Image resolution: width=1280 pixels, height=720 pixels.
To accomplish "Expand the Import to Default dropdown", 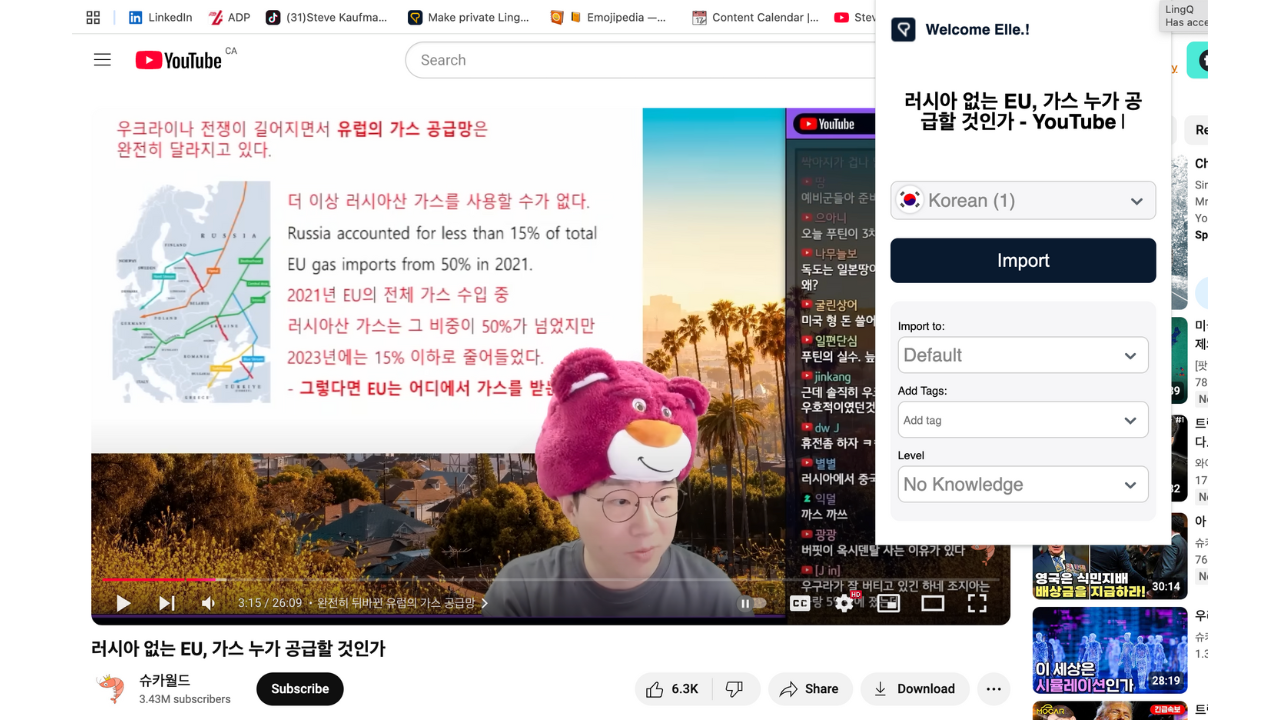I will pos(1023,355).
